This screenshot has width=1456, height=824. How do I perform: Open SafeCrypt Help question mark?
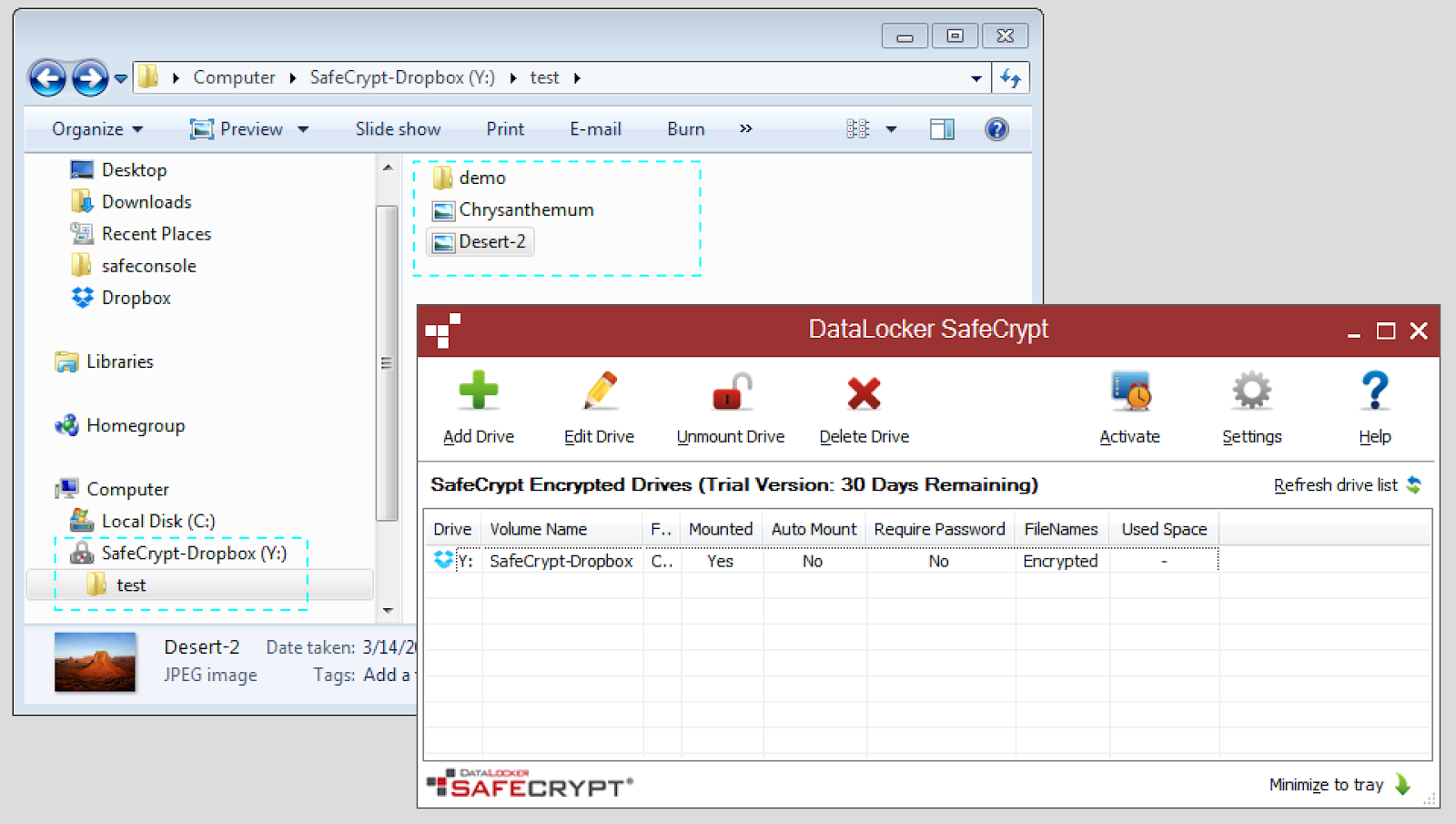click(1375, 392)
